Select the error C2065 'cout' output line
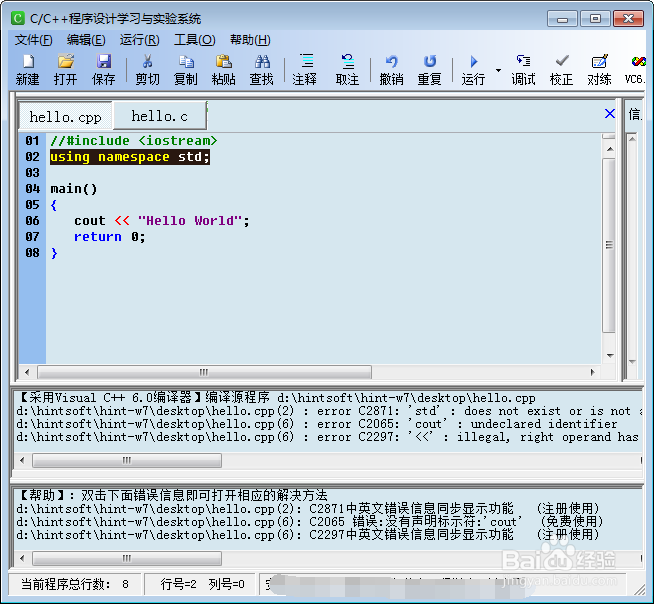The width and height of the screenshot is (654, 604). tap(317, 424)
